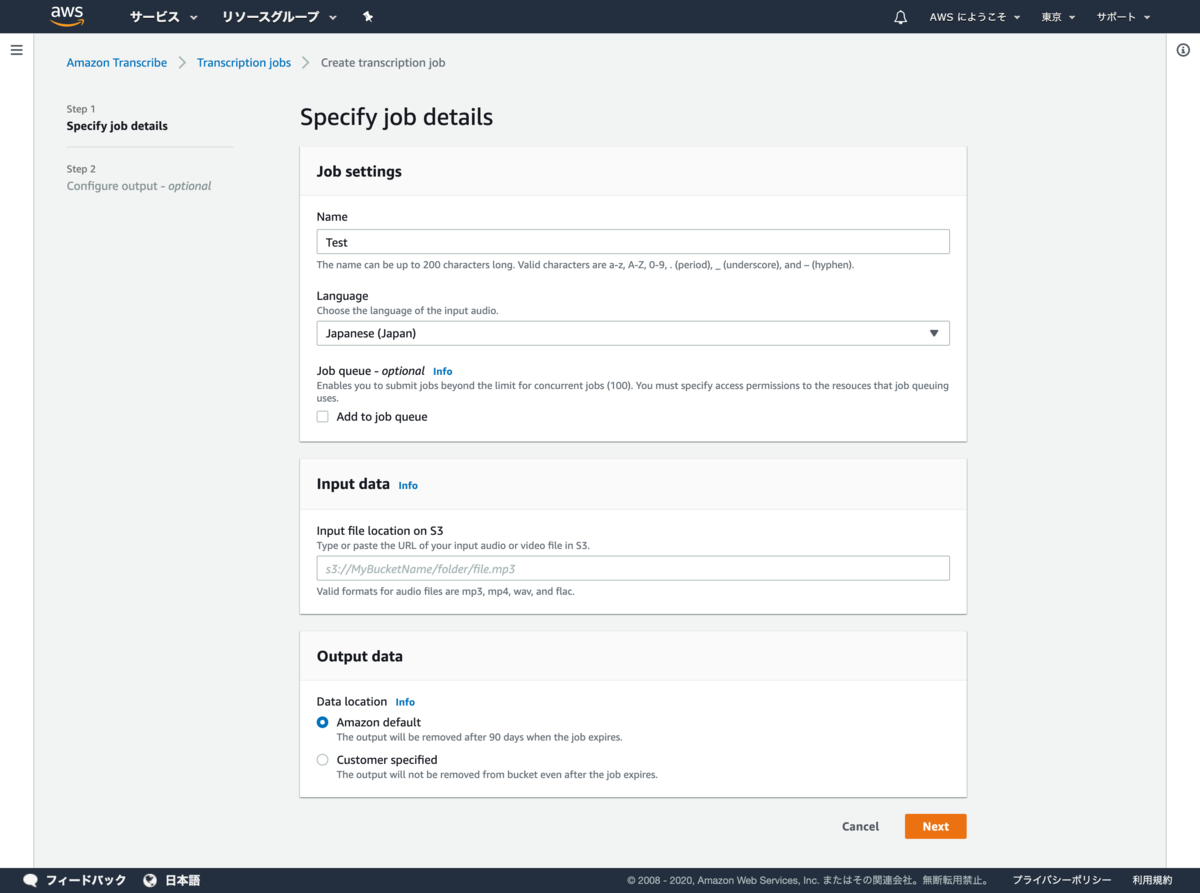The image size is (1200, 893).
Task: Select the Amazon default radio option
Action: [x=323, y=722]
